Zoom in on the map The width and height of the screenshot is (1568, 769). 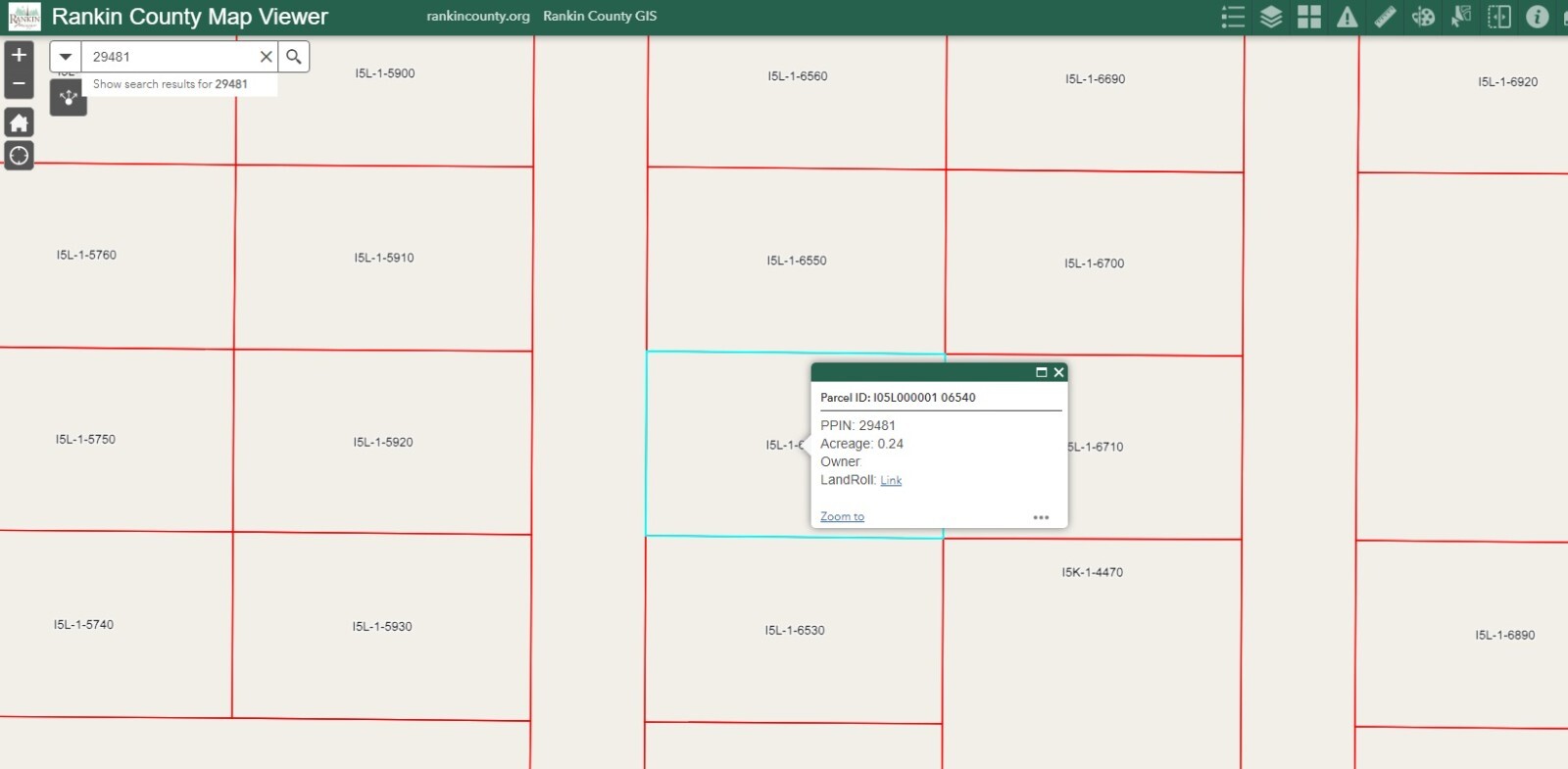pos(19,55)
